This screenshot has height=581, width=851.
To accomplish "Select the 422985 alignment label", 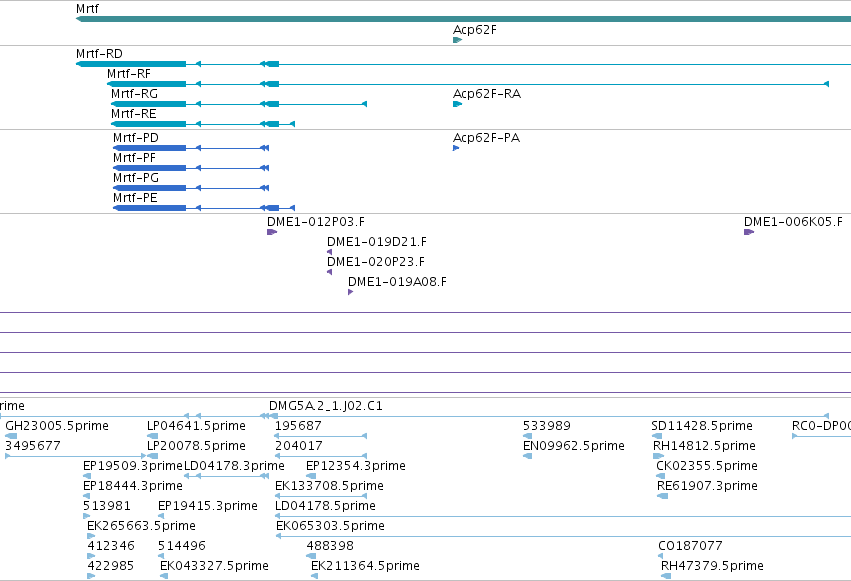I will pos(111,566).
